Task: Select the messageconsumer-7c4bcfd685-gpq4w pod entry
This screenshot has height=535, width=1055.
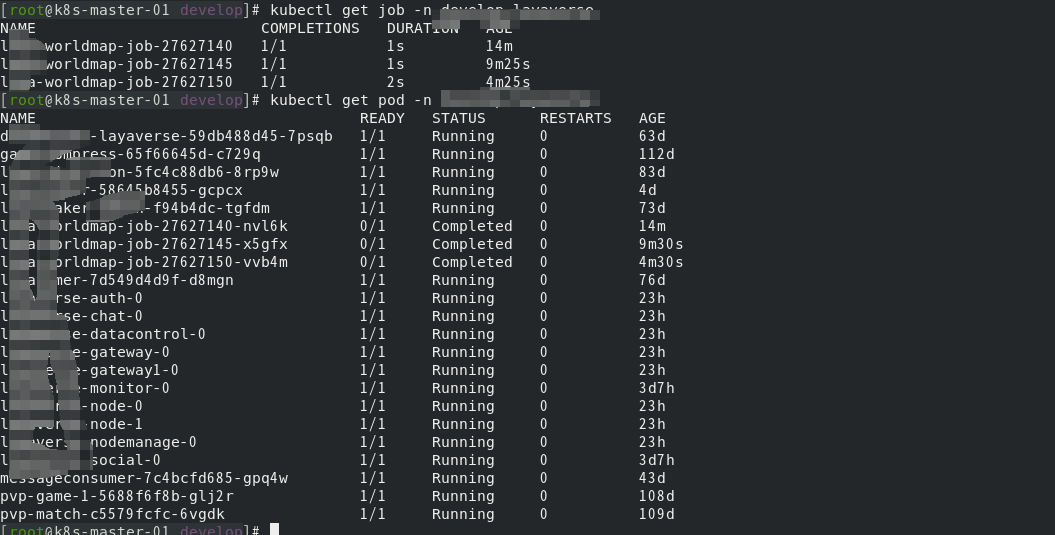Action: [144, 478]
